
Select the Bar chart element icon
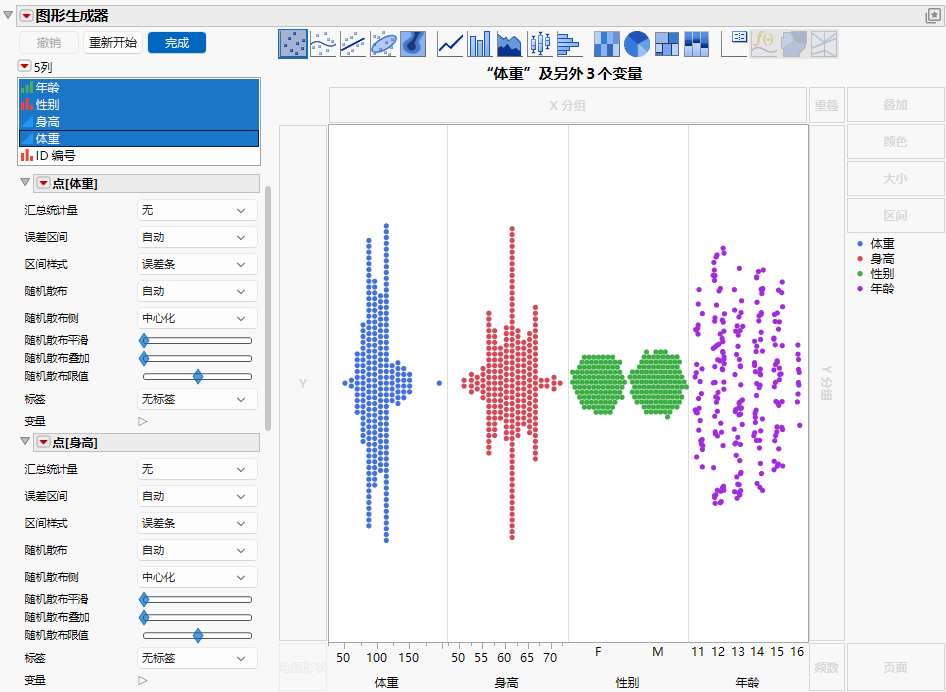coord(480,44)
